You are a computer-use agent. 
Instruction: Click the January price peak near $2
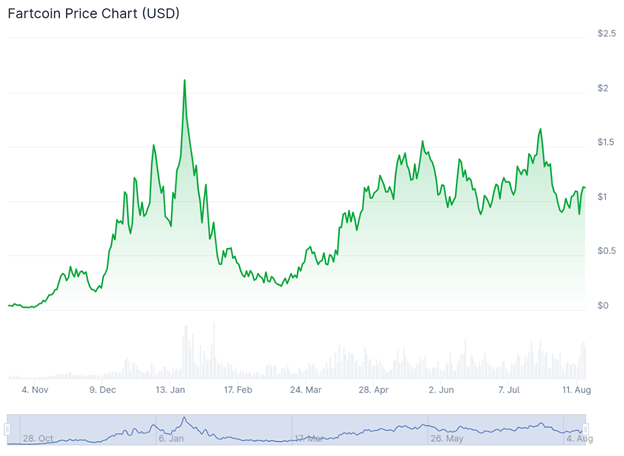coord(184,81)
